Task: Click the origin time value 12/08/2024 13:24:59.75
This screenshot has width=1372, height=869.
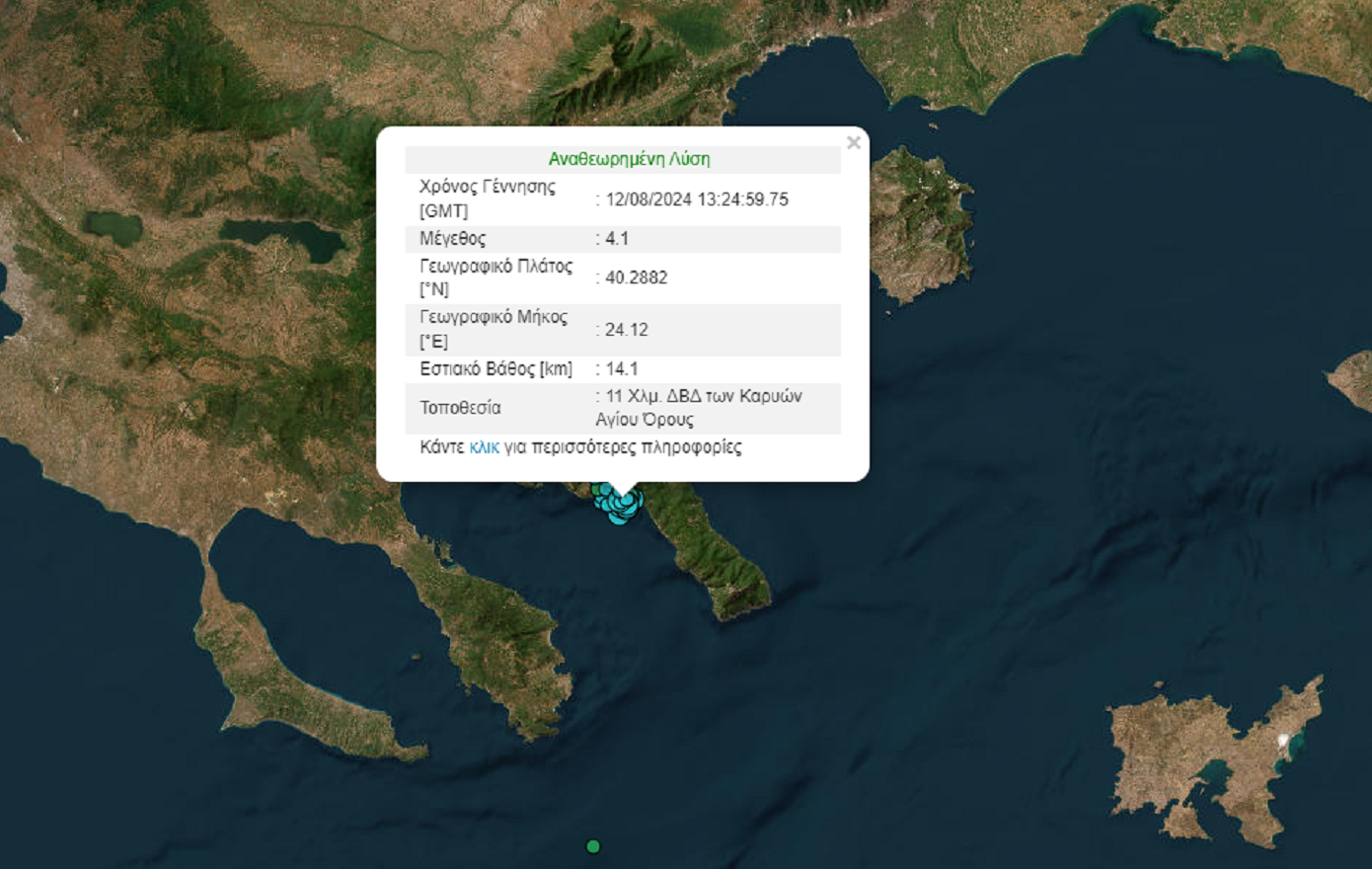Action: (697, 199)
